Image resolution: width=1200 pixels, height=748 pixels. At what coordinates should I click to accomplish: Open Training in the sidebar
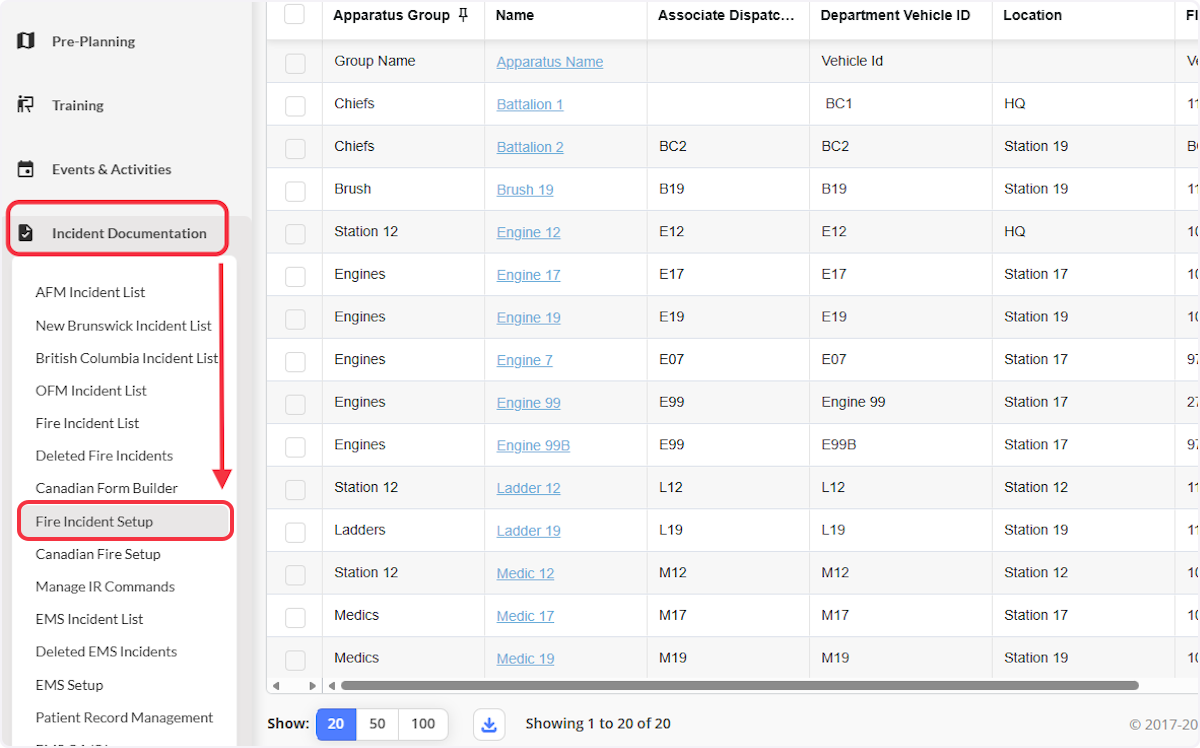tap(77, 105)
